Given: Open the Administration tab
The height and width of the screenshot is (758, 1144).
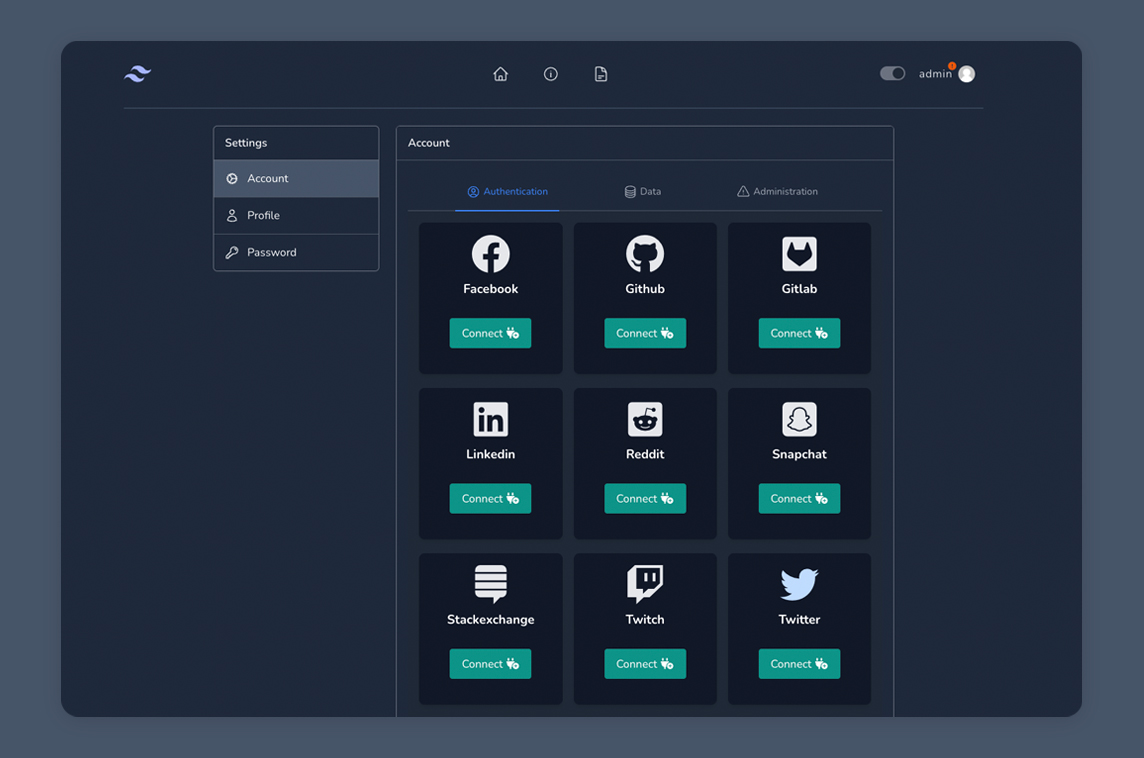Looking at the screenshot, I should [778, 191].
